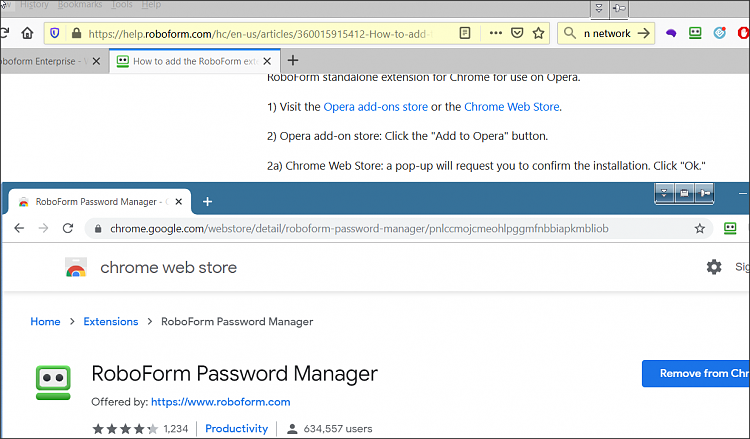Go to Extensions breadcrumb
Screen dimensions: 750x439
(x=110, y=321)
